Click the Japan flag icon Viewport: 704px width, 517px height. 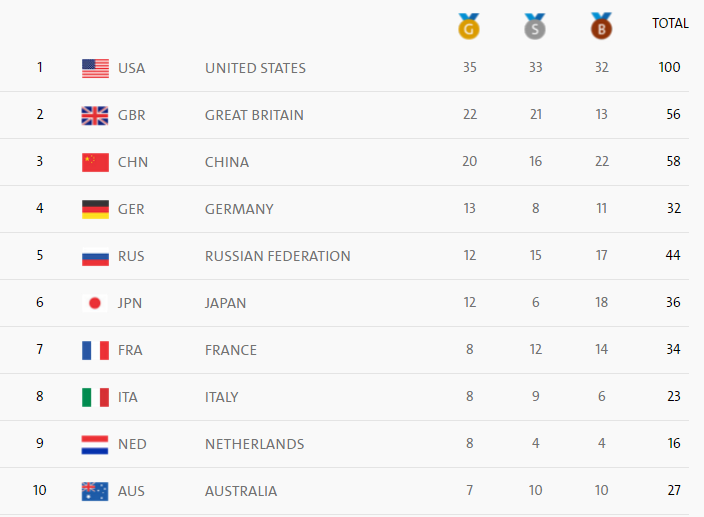coord(95,303)
